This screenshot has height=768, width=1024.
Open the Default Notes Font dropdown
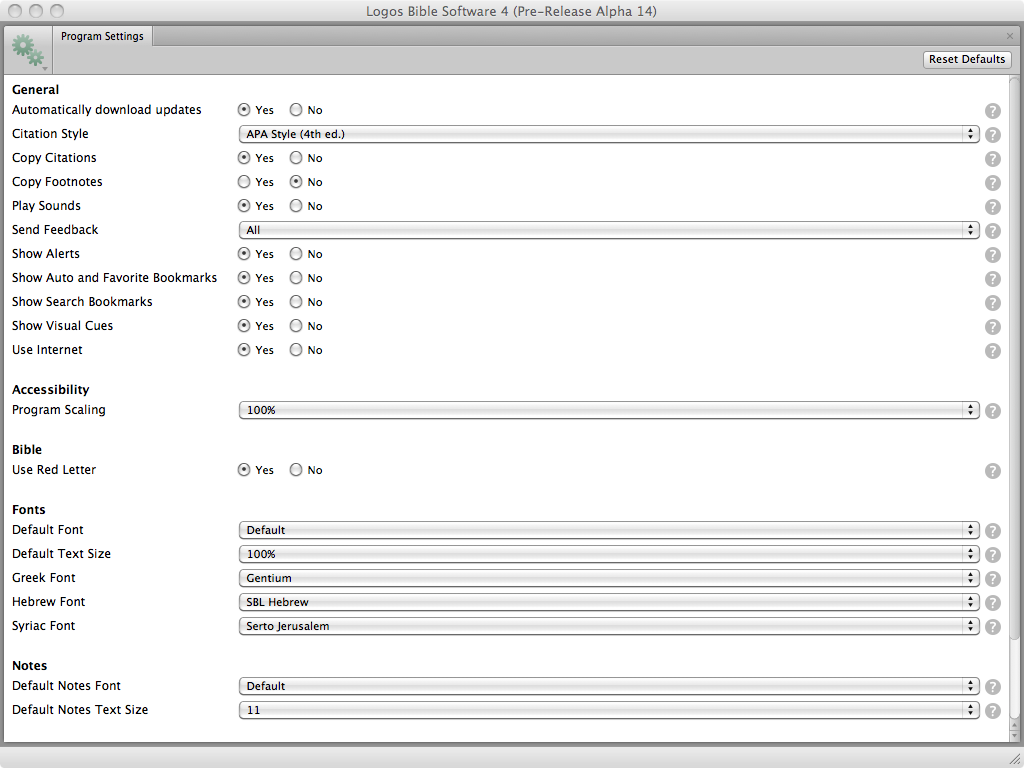(609, 686)
